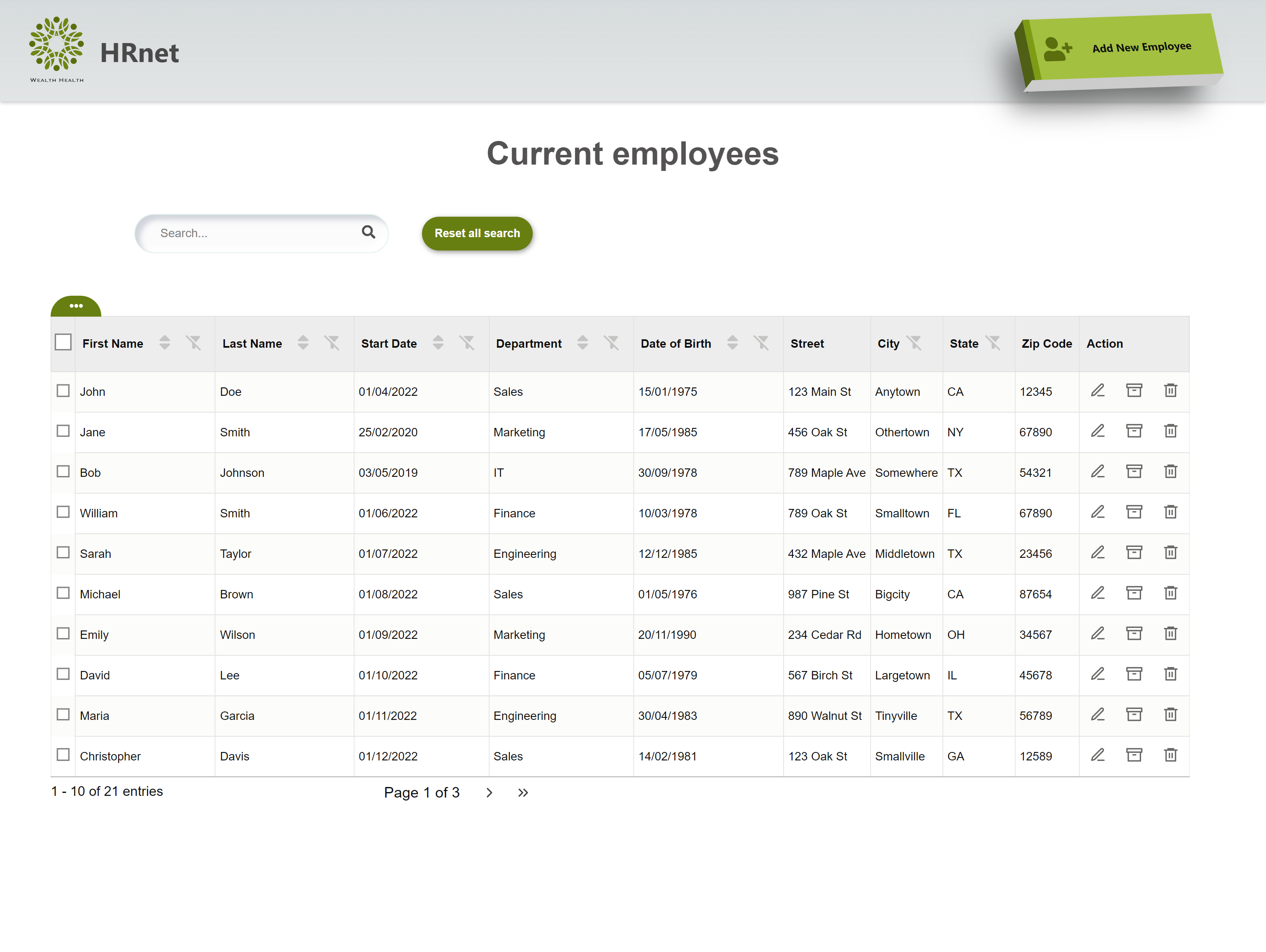Jump to last page double arrow
1266x952 pixels.
523,793
